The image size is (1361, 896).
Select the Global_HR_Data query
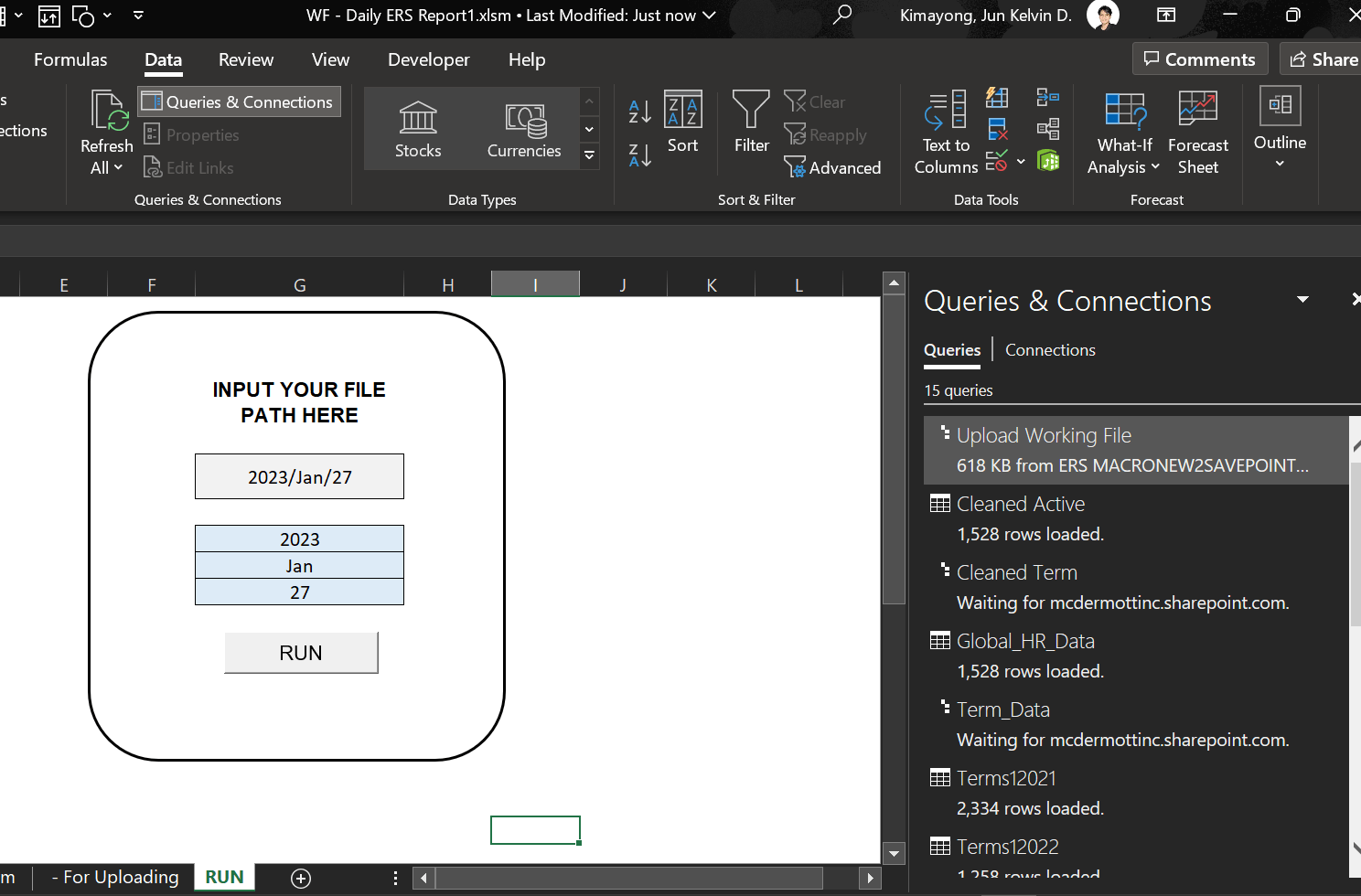[x=1136, y=656]
